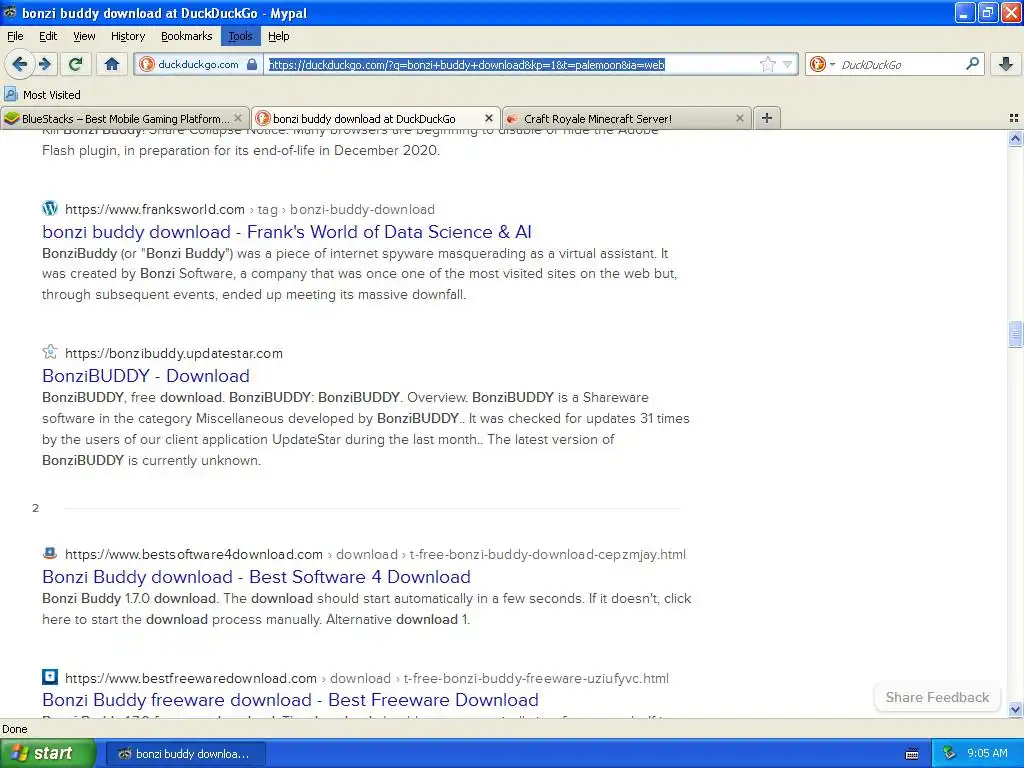The width and height of the screenshot is (1024, 768).
Task: Open the Windows Start menu
Action: click(x=46, y=753)
